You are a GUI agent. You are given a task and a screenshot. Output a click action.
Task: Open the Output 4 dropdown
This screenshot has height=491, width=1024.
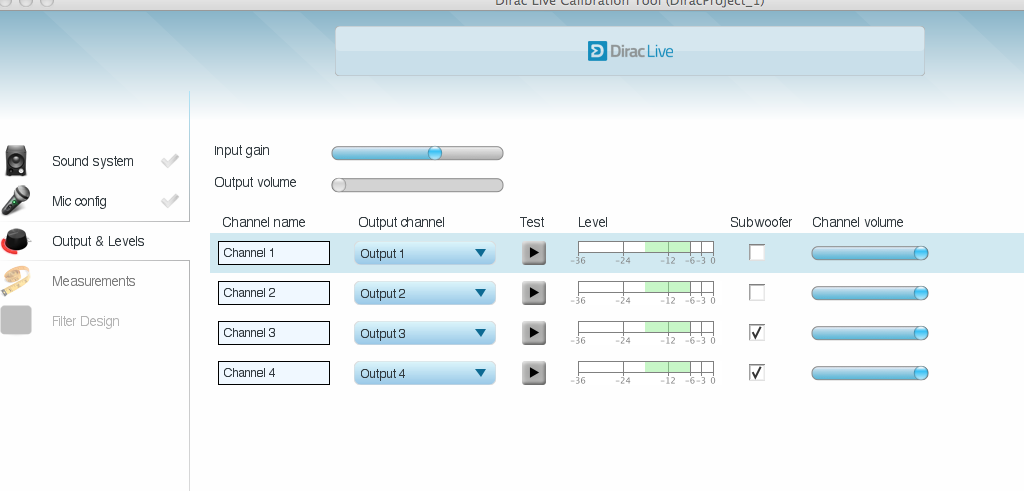coord(424,373)
